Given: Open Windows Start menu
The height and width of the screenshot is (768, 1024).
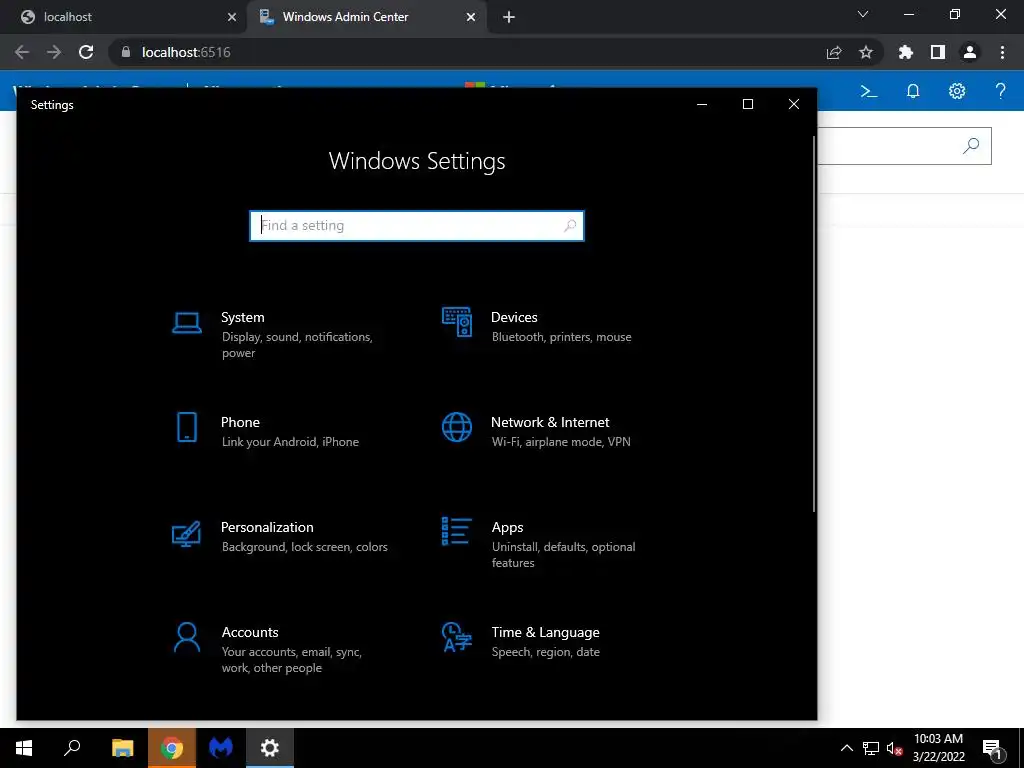Looking at the screenshot, I should (x=24, y=748).
